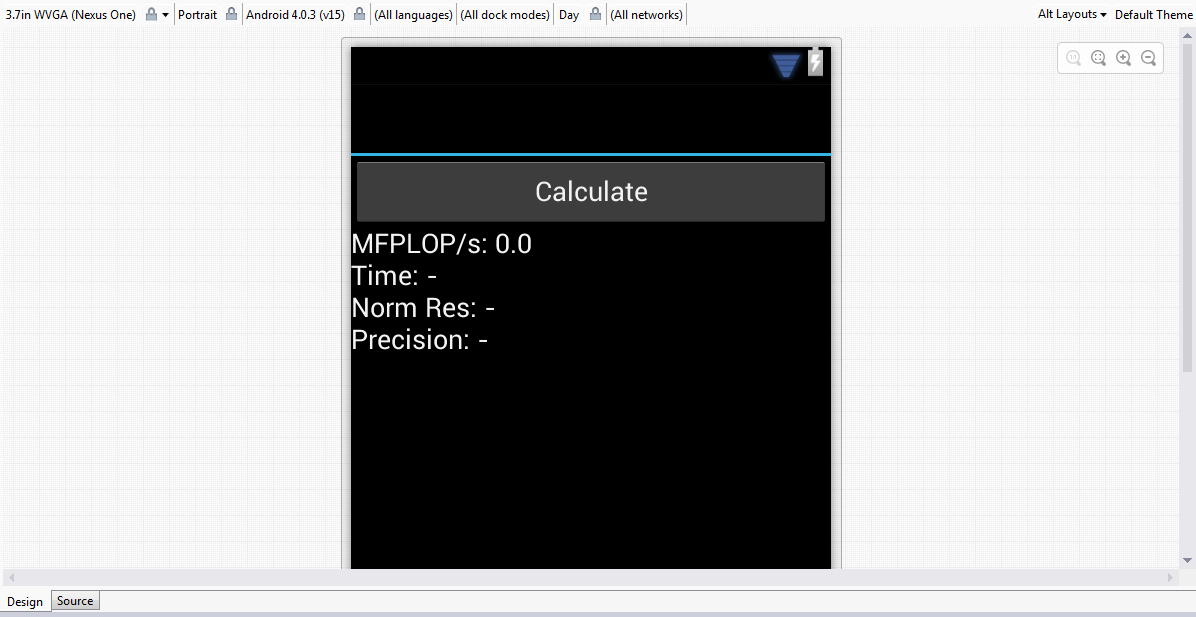Reset preview zoom to actual size

click(x=1073, y=57)
